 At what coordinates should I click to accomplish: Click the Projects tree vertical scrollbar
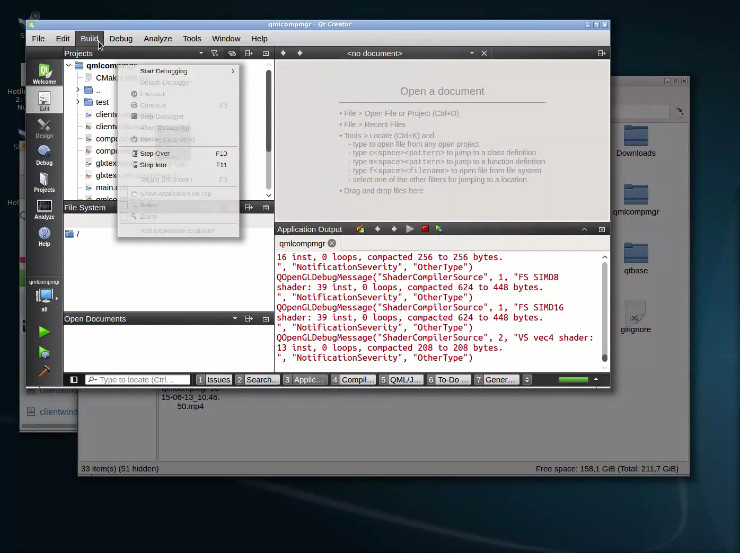point(268,111)
